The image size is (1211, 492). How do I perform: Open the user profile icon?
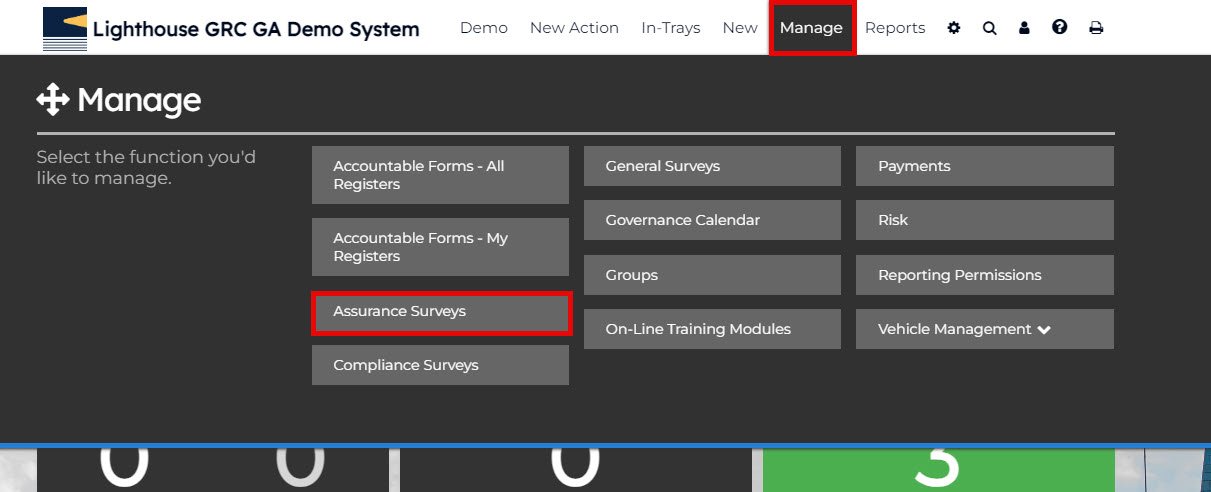(x=1024, y=28)
